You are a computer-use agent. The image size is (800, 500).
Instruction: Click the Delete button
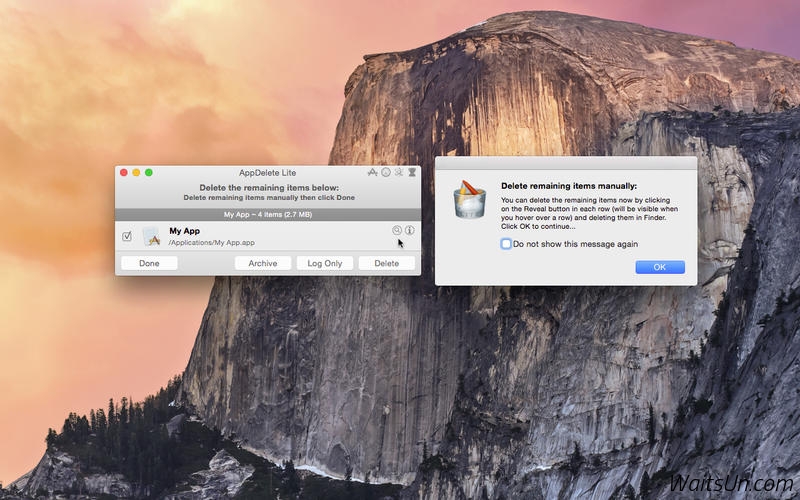(x=387, y=263)
